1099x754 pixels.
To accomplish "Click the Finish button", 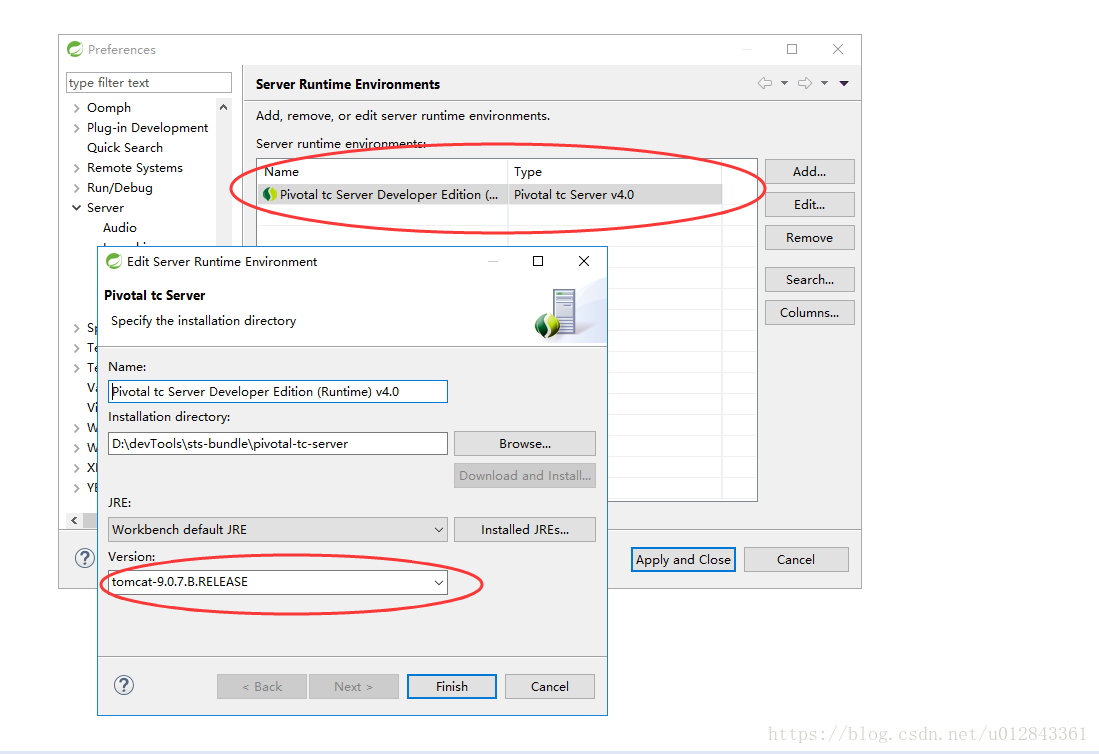I will click(x=452, y=687).
